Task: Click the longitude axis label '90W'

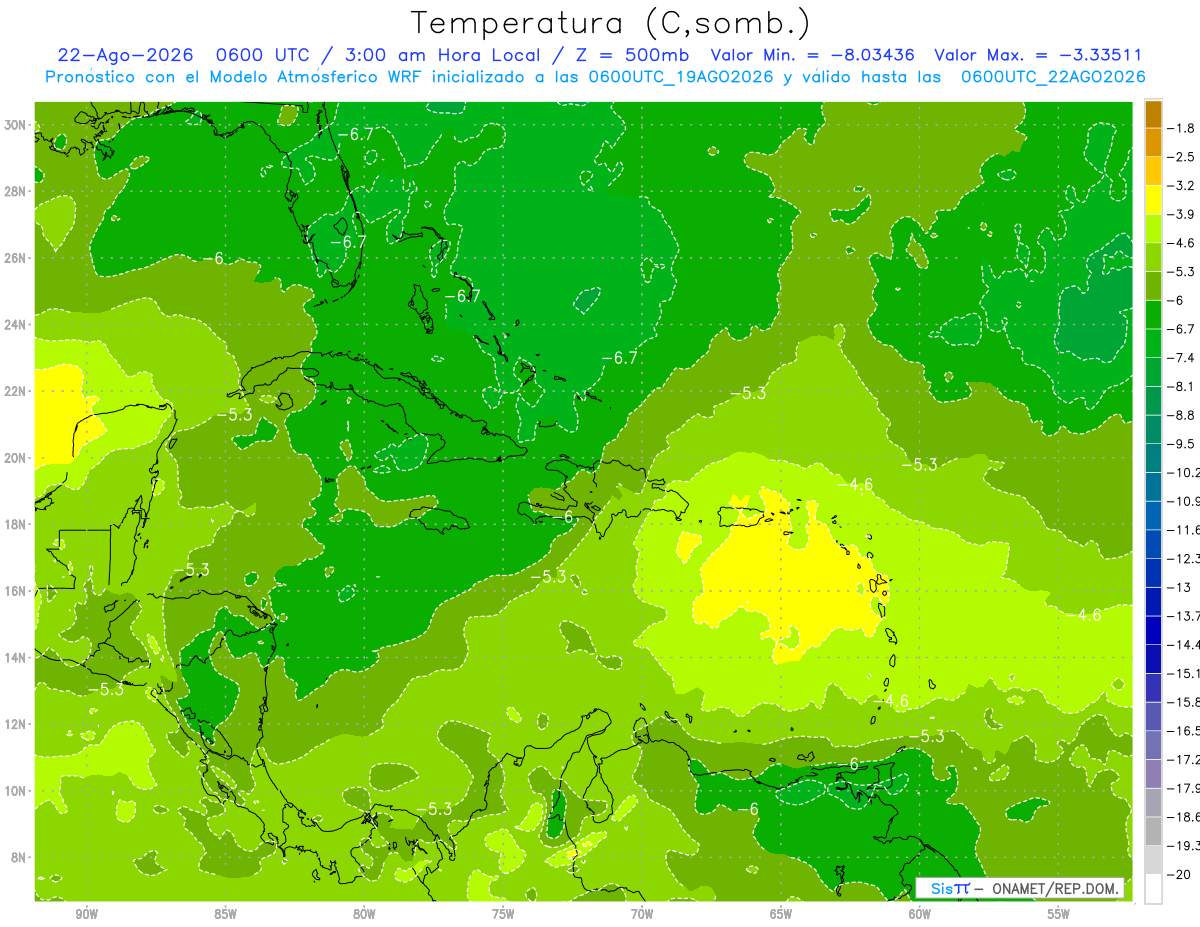Action: (x=86, y=916)
